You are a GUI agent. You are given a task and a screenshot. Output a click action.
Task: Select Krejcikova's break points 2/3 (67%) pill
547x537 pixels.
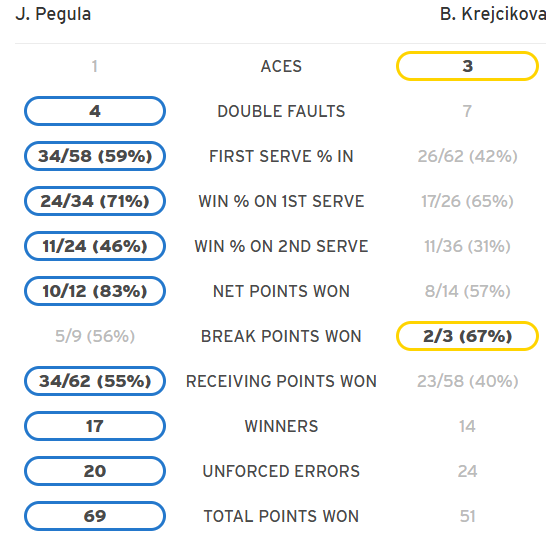467,336
